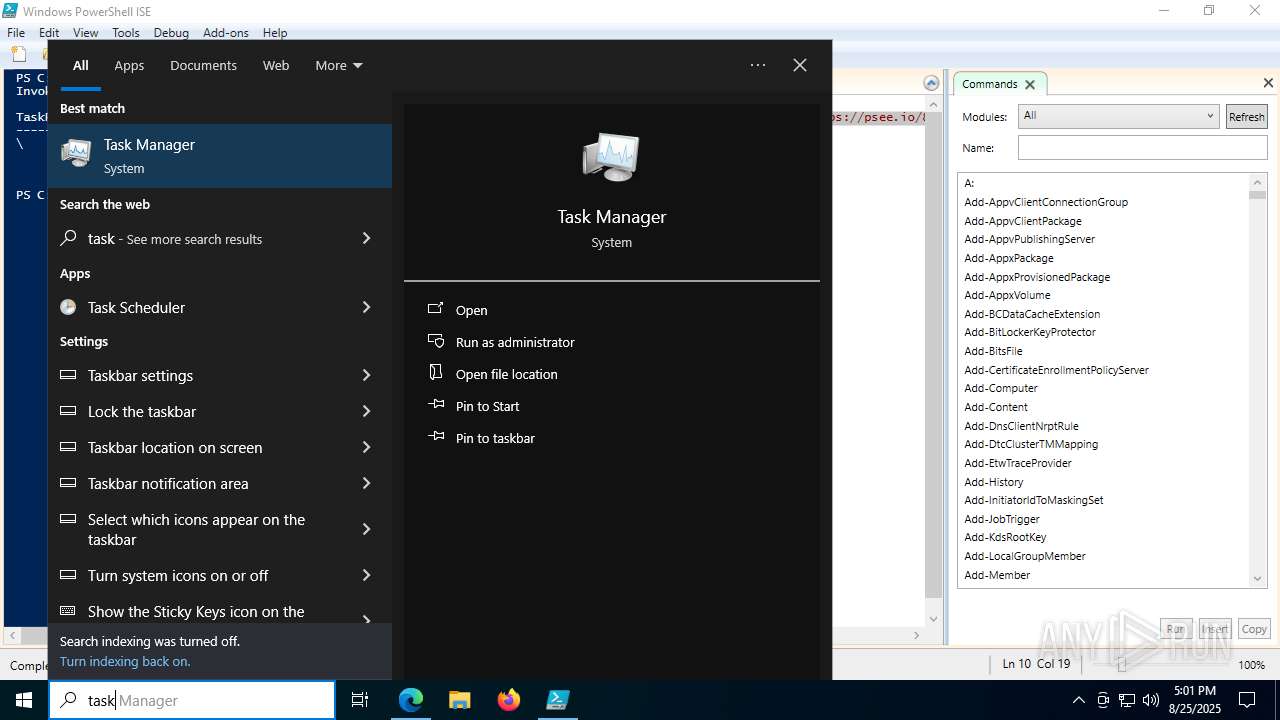
Task: Click the Copy button in Commands pane
Action: coord(1254,629)
